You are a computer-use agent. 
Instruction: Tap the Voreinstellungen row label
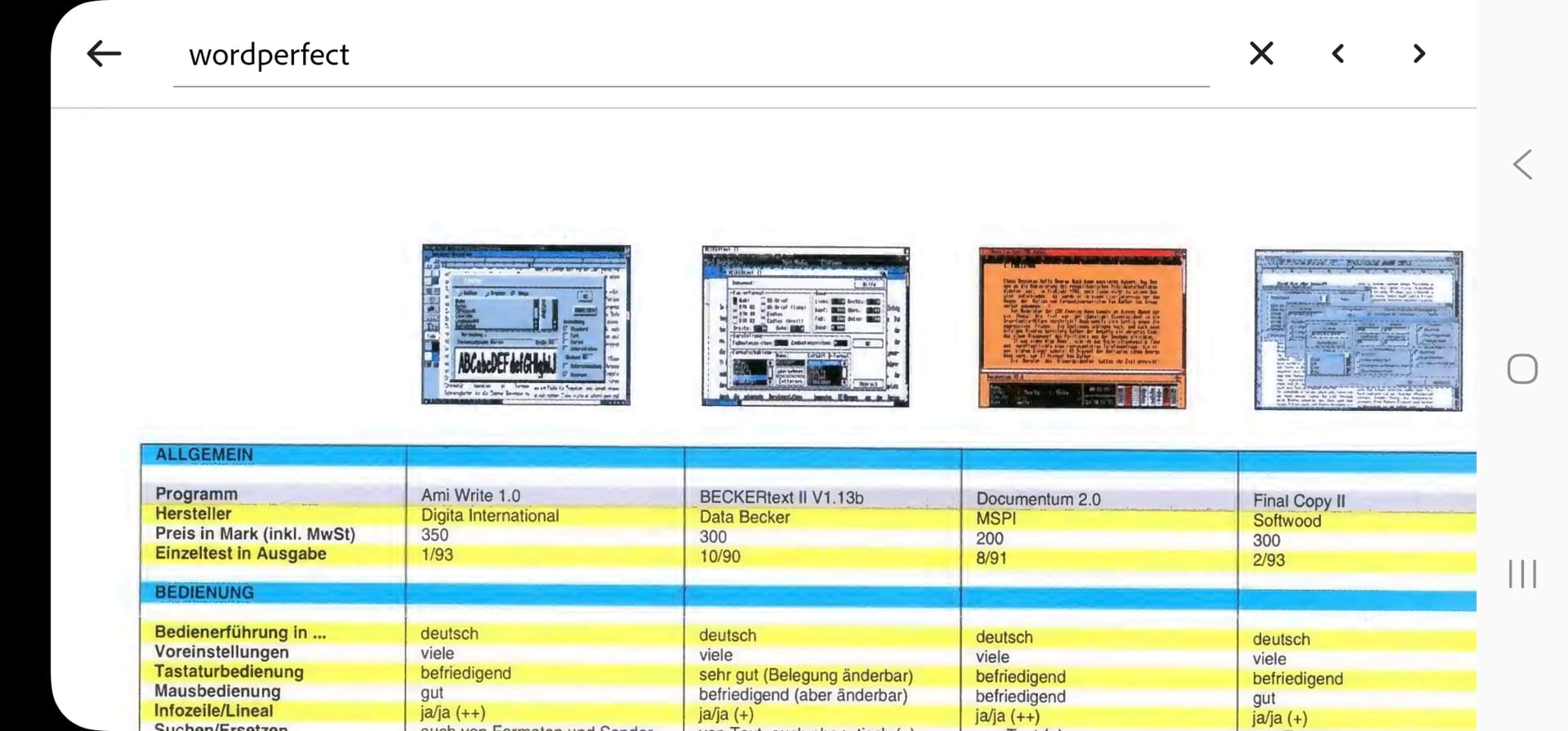(x=221, y=652)
